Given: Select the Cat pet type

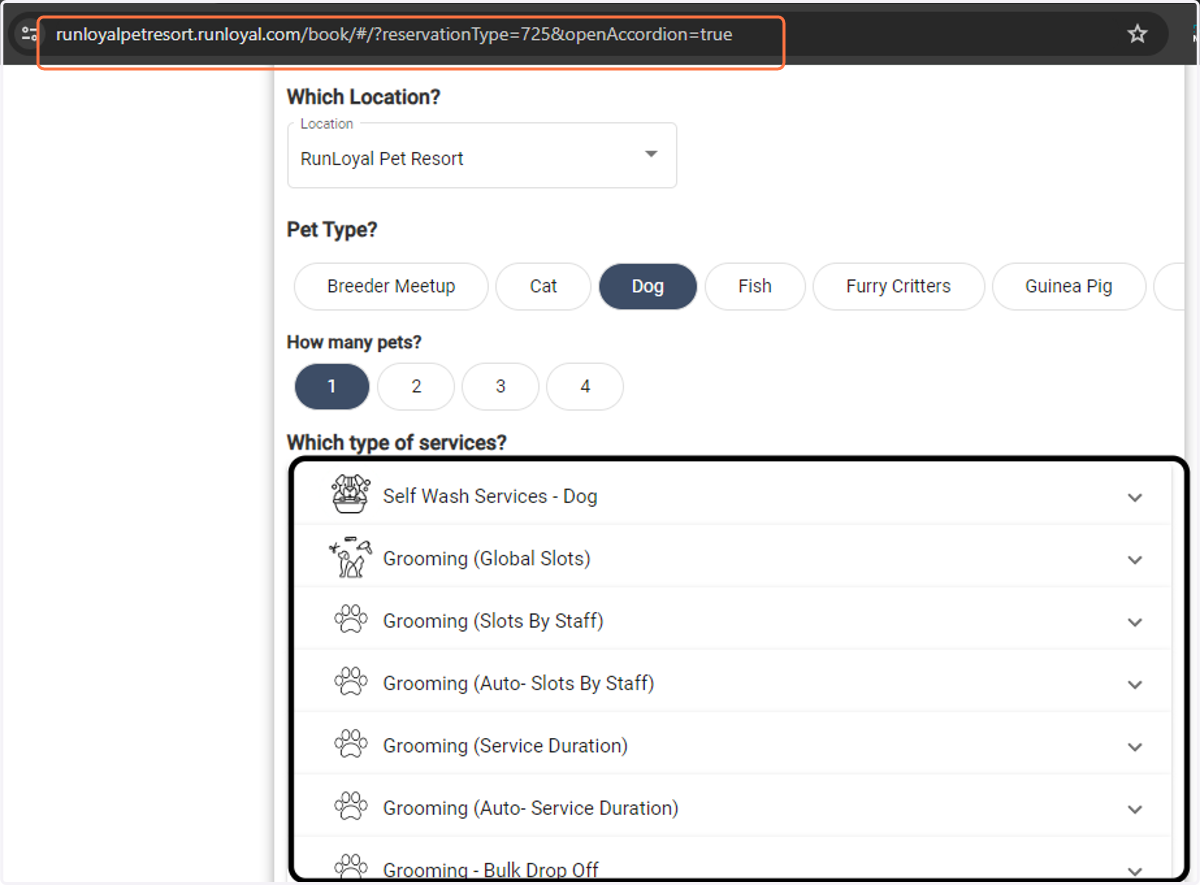Looking at the screenshot, I should pos(543,286).
